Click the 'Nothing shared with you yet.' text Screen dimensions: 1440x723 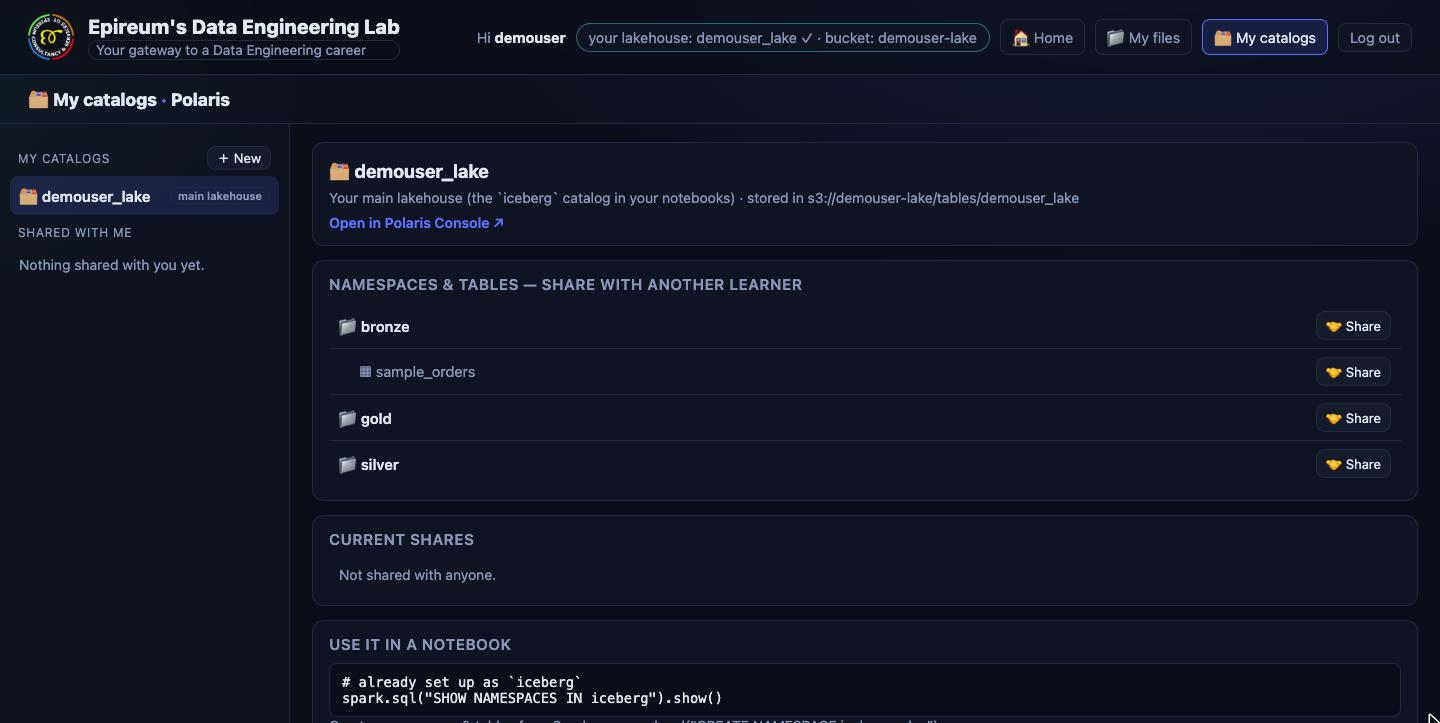point(111,265)
